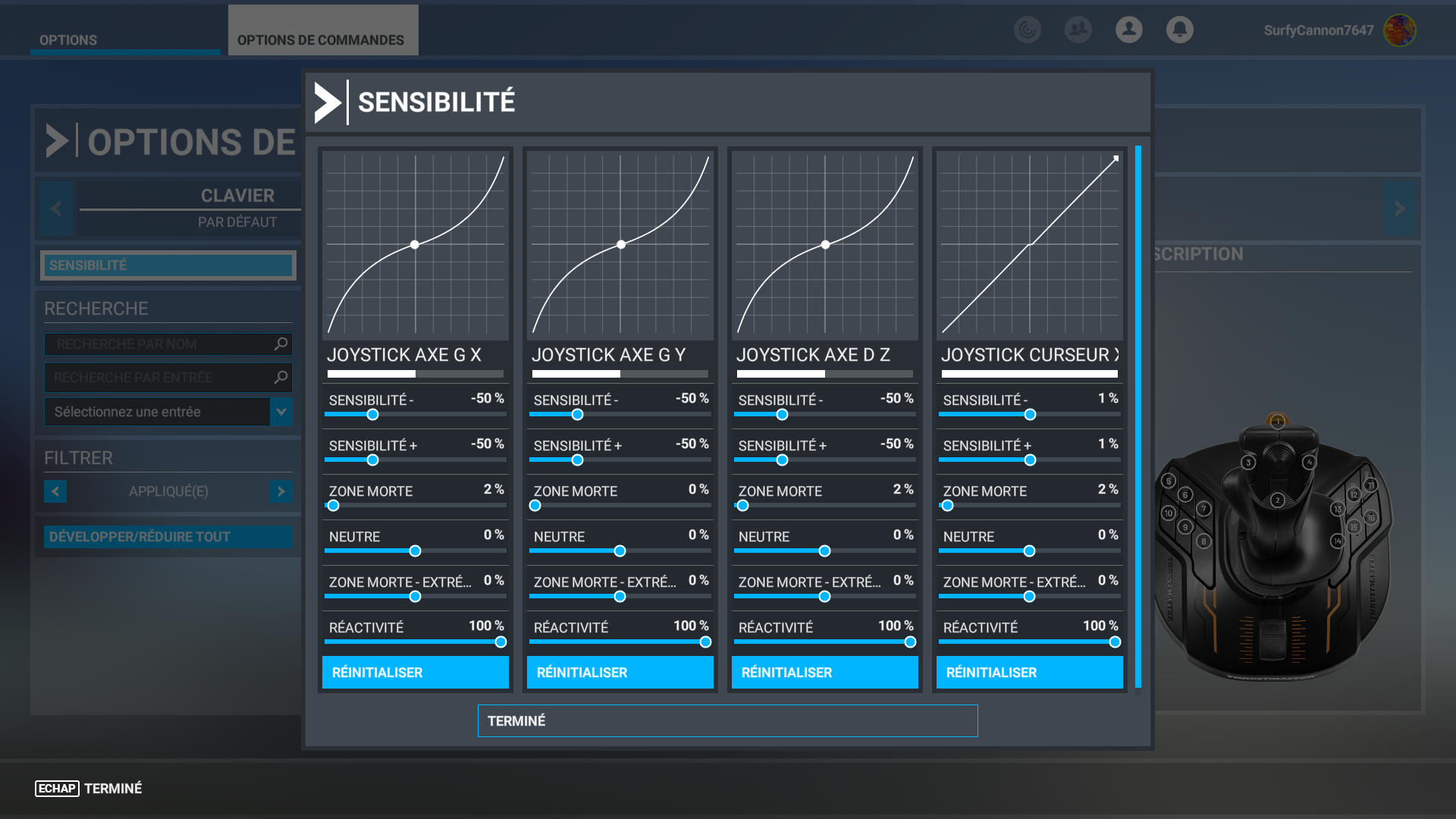1456x819 pixels.
Task: Click Réactivité slider for Joystick Axe G Y
Action: pyautogui.click(x=620, y=642)
